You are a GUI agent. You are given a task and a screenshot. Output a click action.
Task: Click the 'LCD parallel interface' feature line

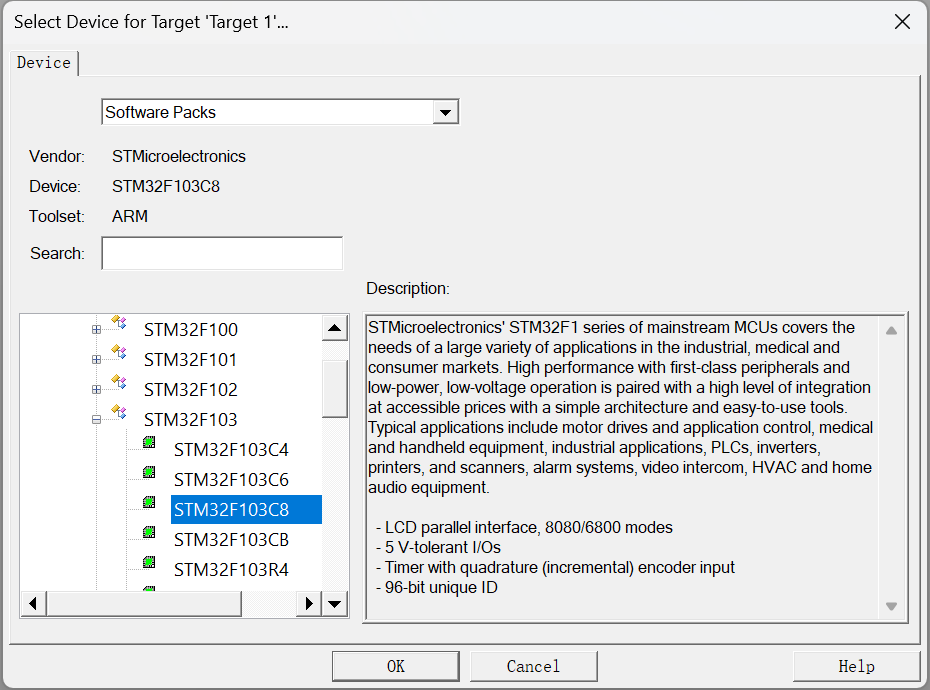(524, 527)
